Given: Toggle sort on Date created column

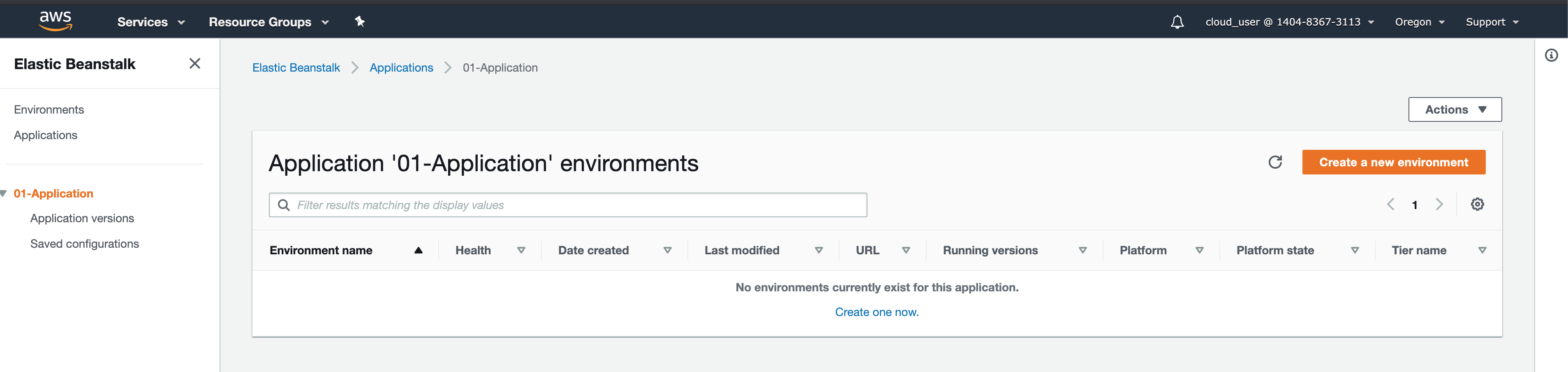Looking at the screenshot, I should tap(667, 250).
